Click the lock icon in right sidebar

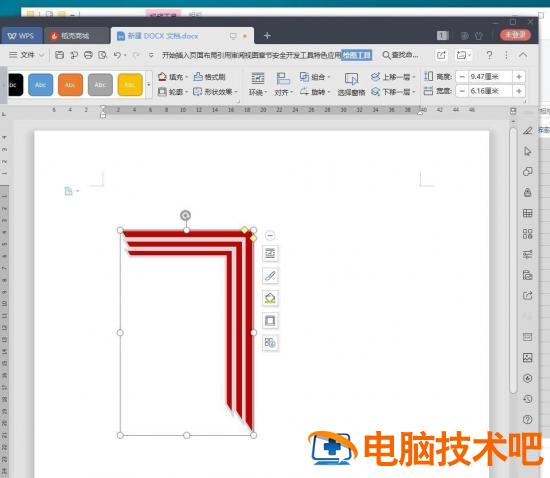528,192
